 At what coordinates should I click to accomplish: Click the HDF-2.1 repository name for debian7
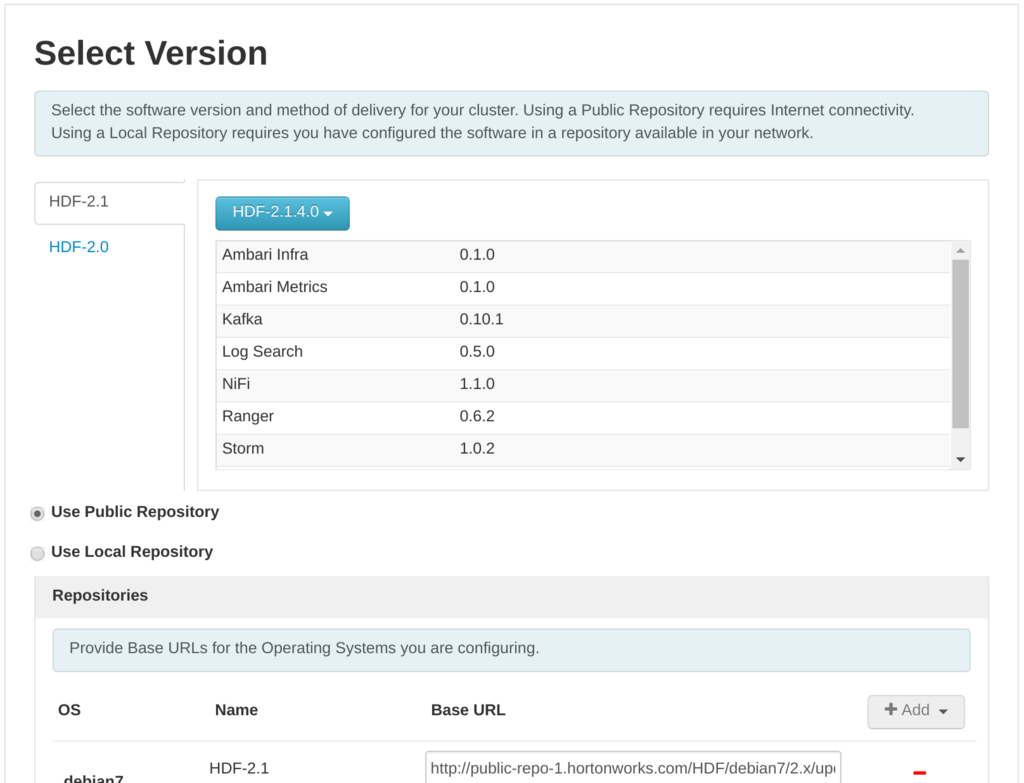239,769
